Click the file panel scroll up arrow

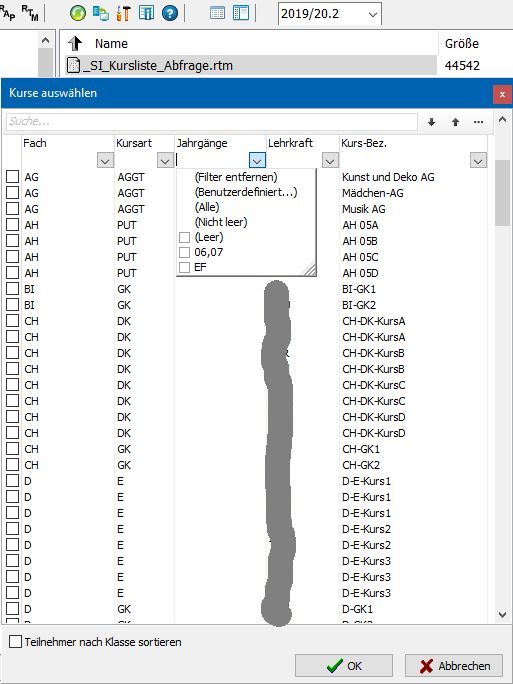click(45, 41)
